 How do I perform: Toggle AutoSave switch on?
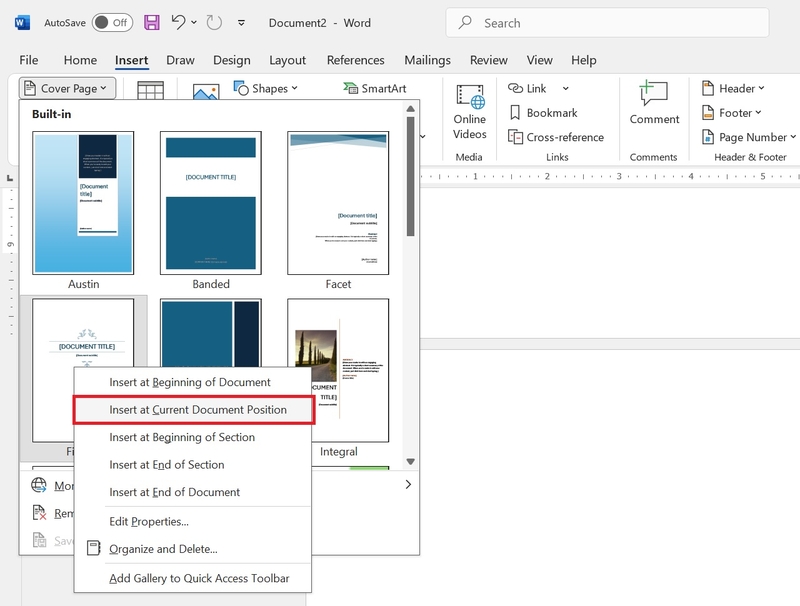pos(113,22)
